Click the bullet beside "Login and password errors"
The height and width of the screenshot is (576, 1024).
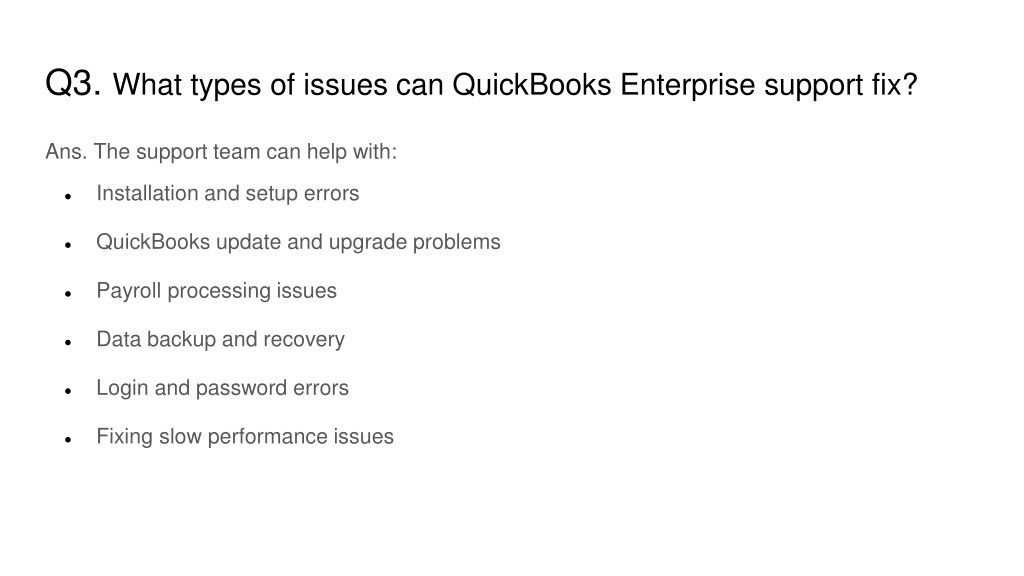click(68, 391)
